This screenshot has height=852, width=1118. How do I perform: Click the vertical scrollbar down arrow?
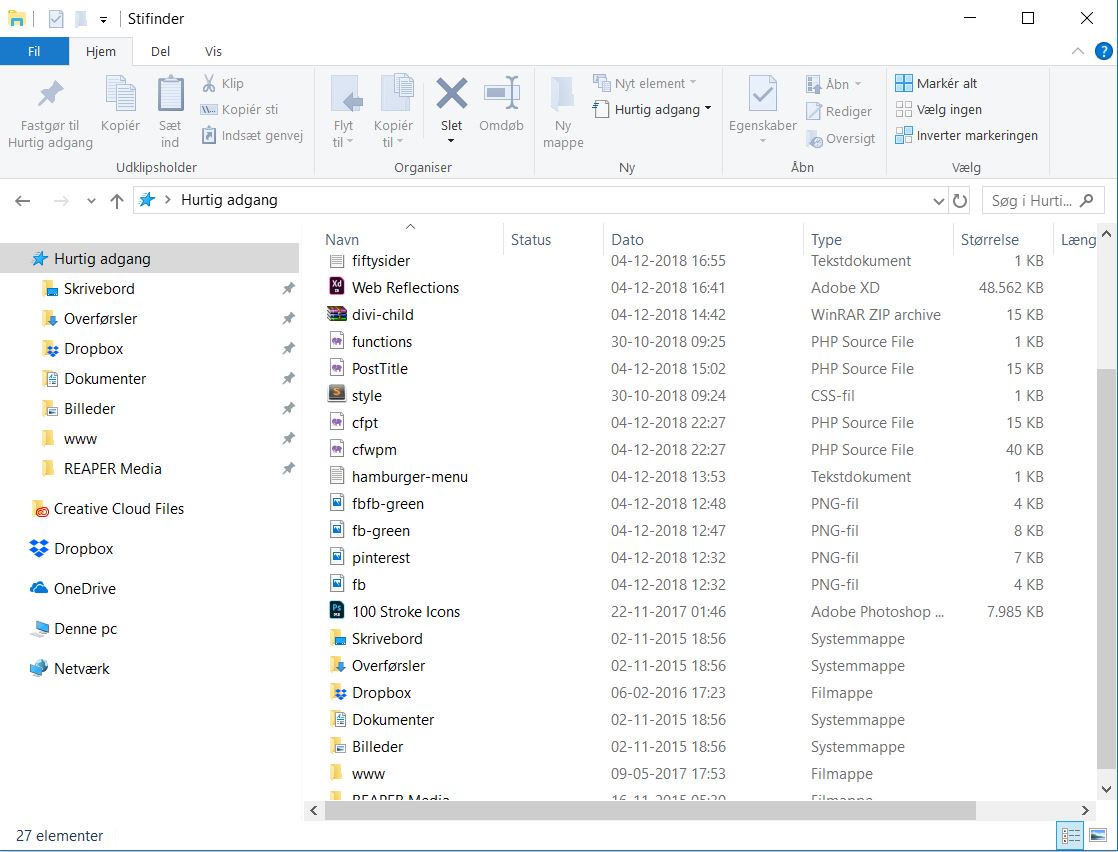(1106, 789)
